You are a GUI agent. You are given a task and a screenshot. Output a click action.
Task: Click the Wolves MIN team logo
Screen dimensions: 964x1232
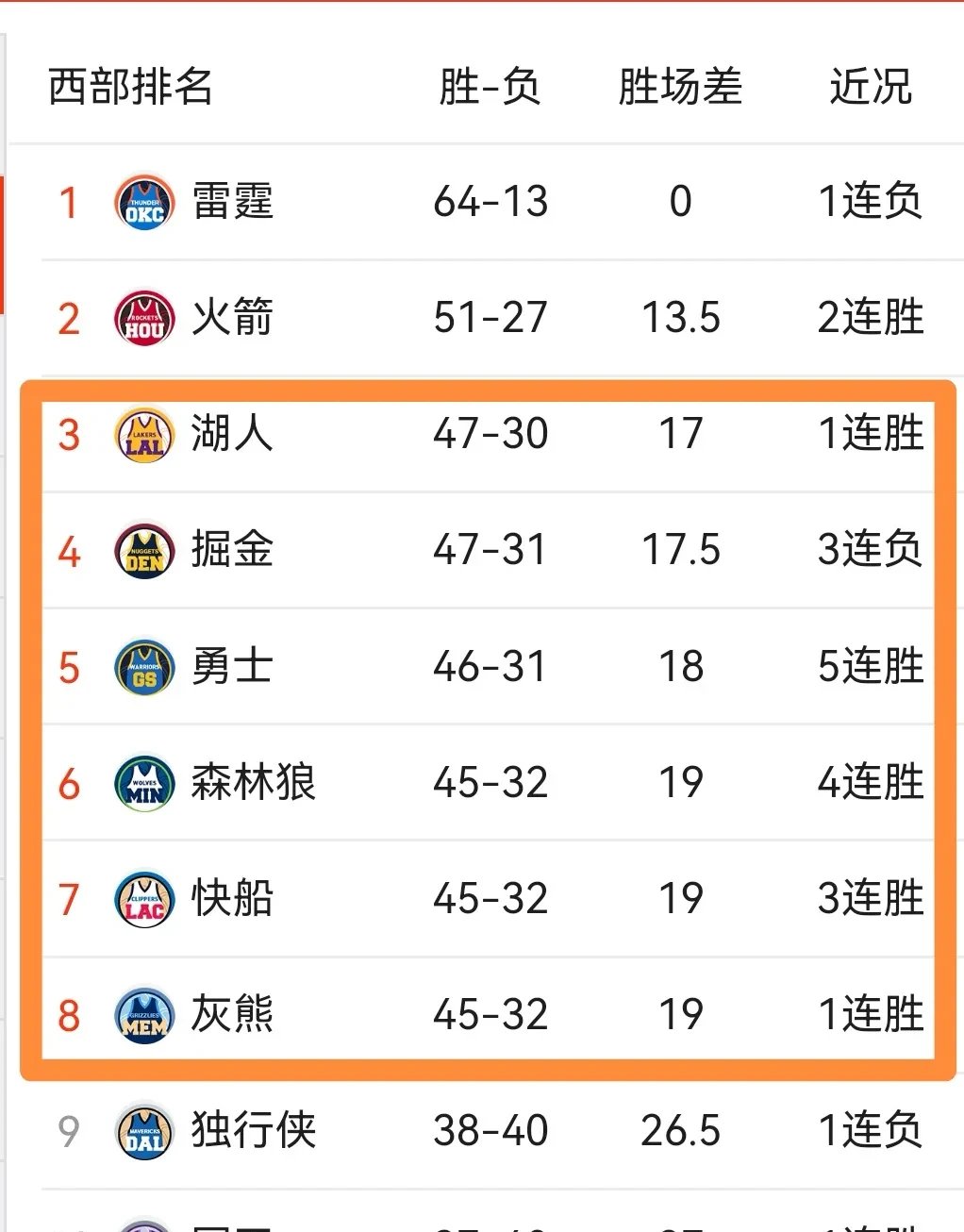(143, 783)
